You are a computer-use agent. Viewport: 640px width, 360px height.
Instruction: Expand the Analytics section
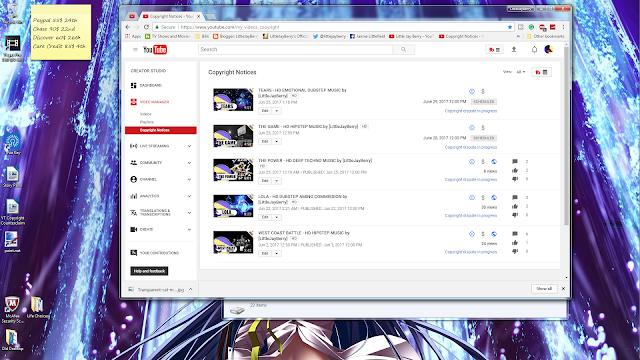click(189, 196)
